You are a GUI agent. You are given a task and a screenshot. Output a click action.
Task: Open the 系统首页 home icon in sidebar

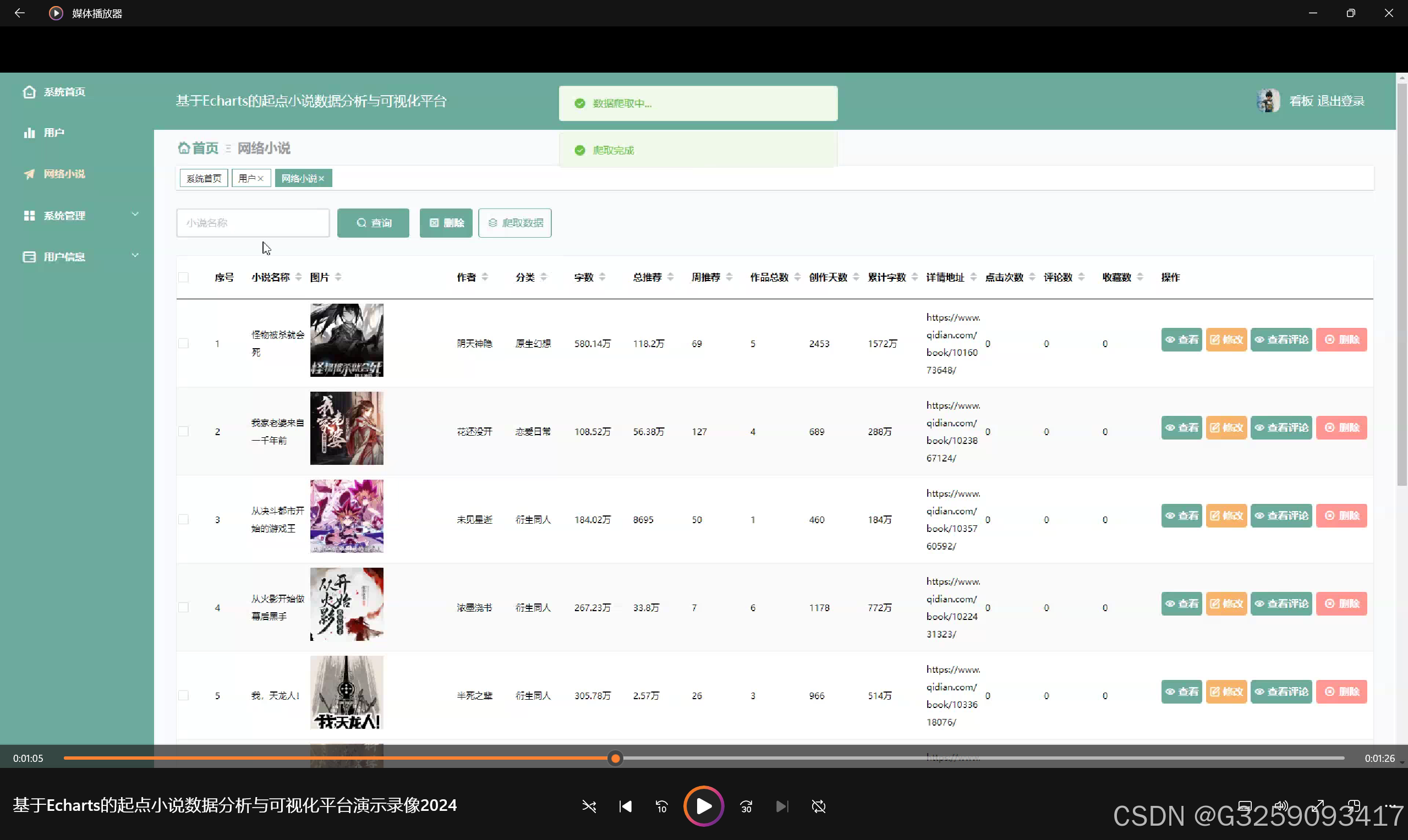pyautogui.click(x=30, y=92)
